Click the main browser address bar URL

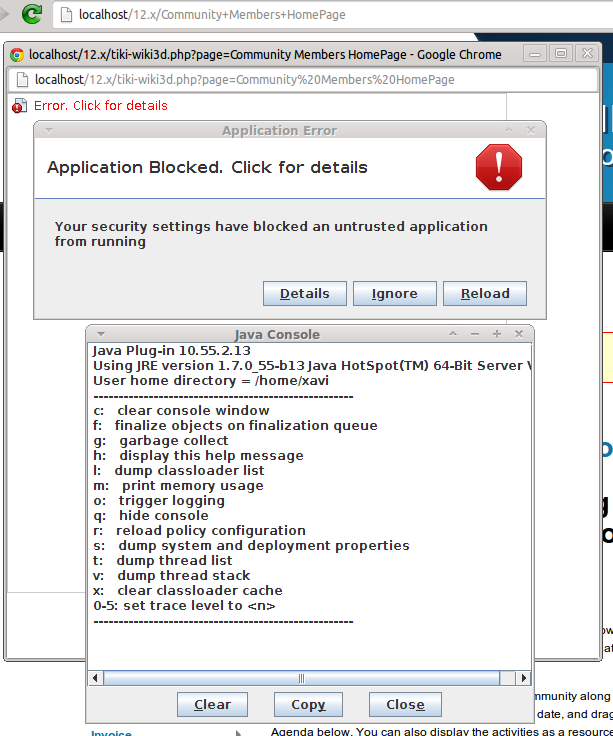point(212,15)
